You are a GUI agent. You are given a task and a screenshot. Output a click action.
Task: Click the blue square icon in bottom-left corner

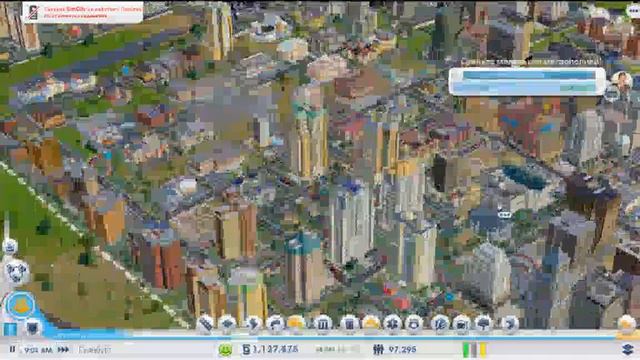[10, 329]
